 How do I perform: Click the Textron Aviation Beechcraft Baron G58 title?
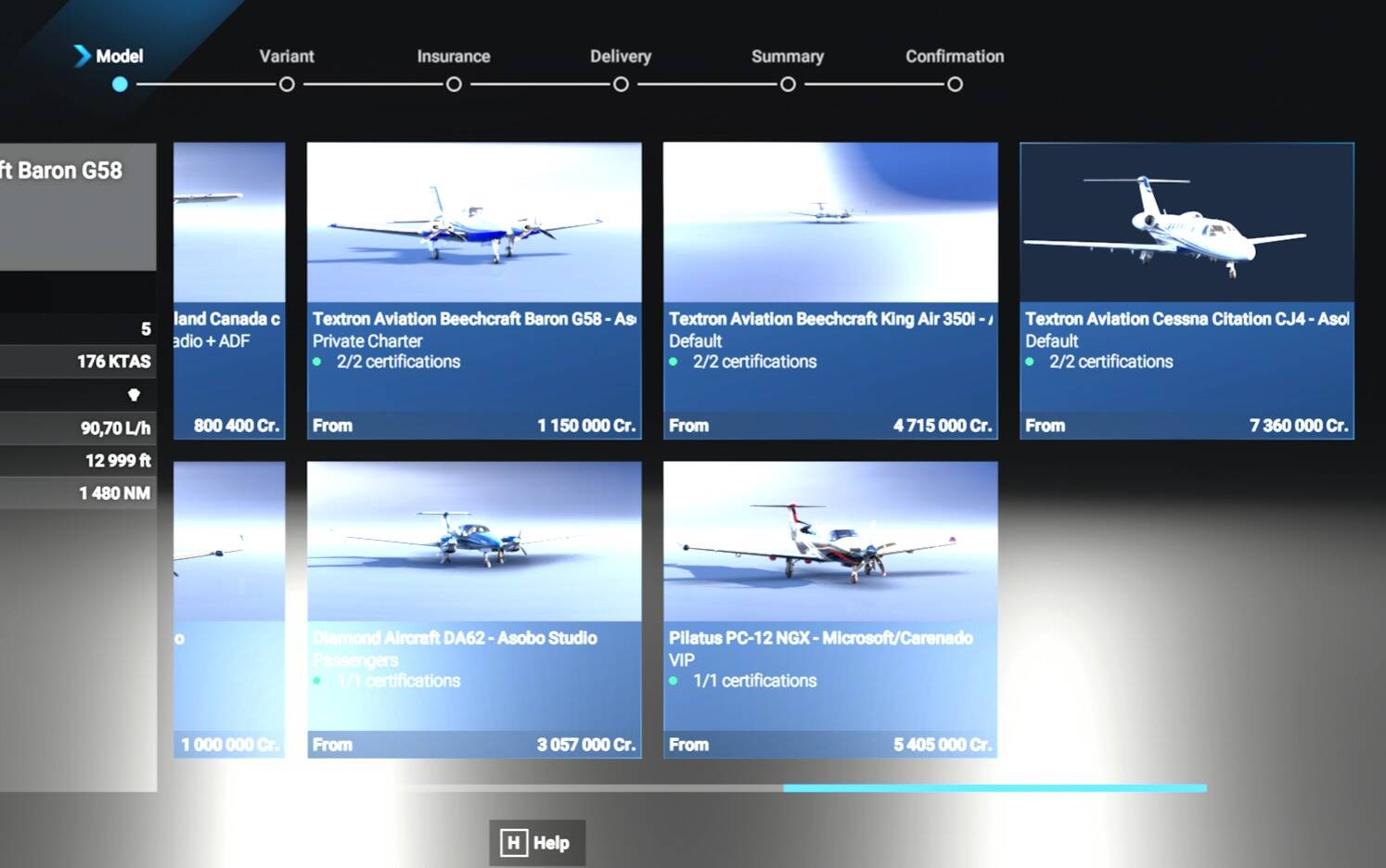click(x=474, y=319)
